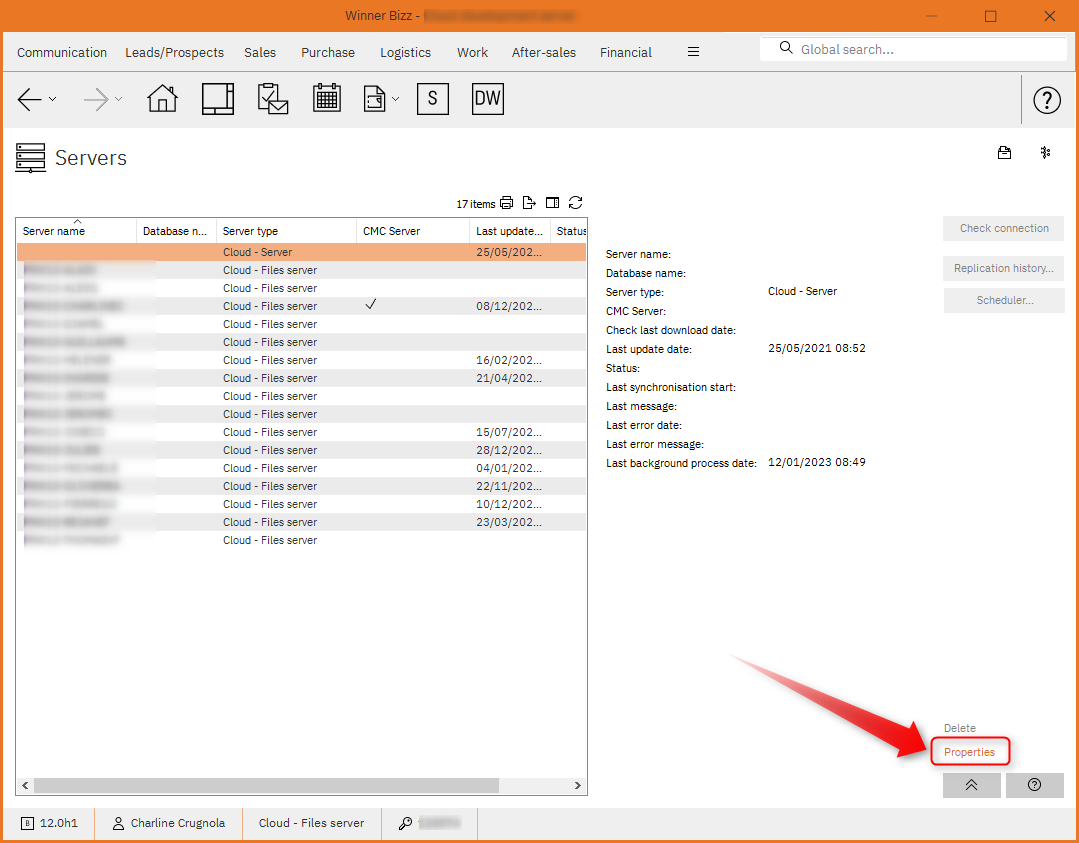Click the Global search field
The image size is (1079, 843).
coord(912,48)
